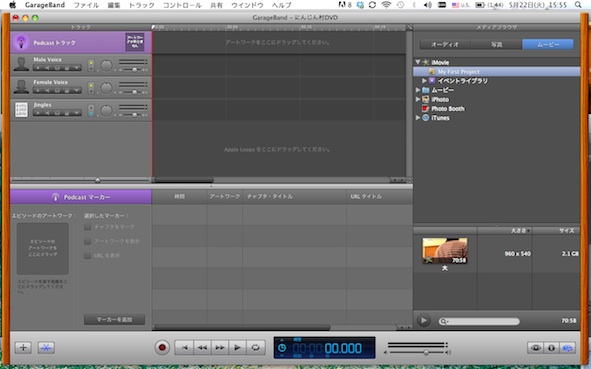591x369 pixels.
Task: Mute the Male Voice track
Action: tap(47, 68)
